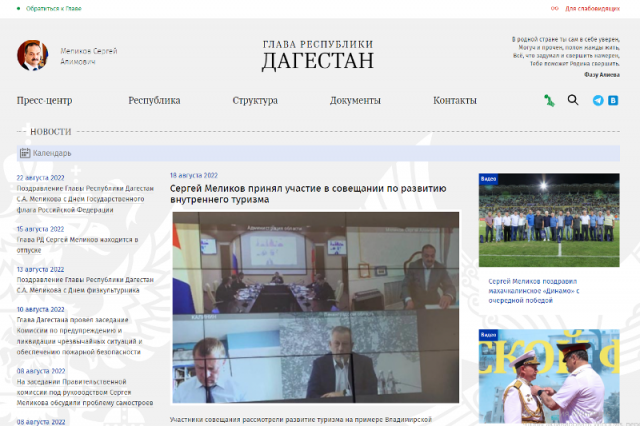Open the green Dagestan map icon
This screenshot has height=426, width=640.
click(x=548, y=100)
